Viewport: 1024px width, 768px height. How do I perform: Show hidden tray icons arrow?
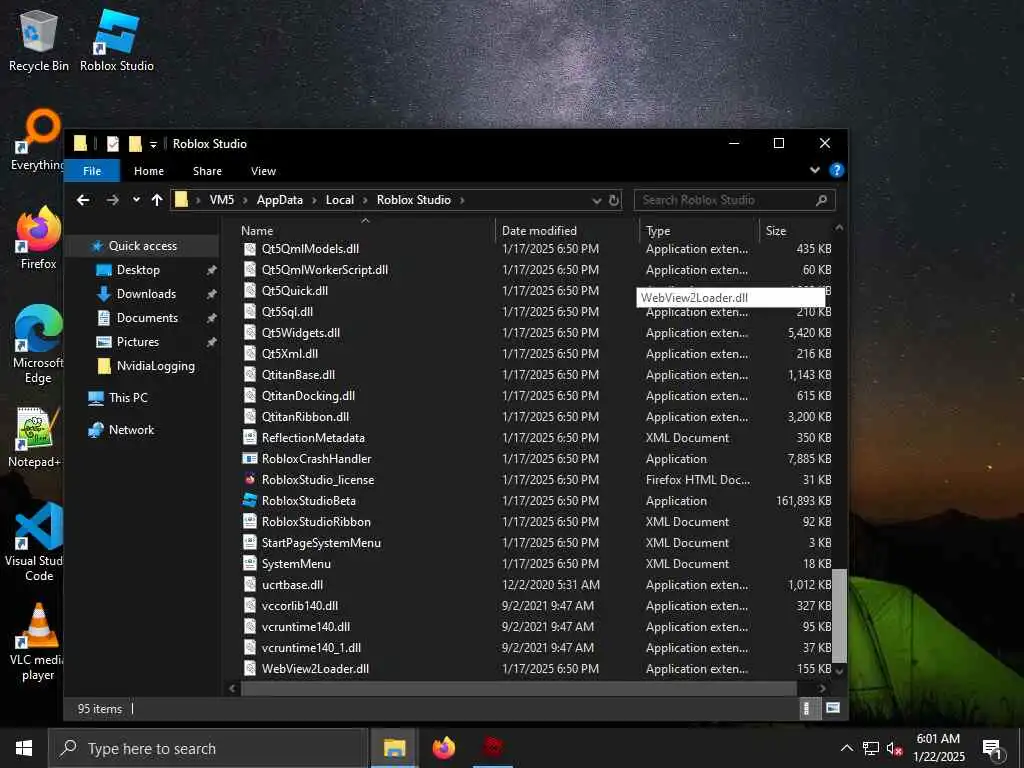click(846, 748)
